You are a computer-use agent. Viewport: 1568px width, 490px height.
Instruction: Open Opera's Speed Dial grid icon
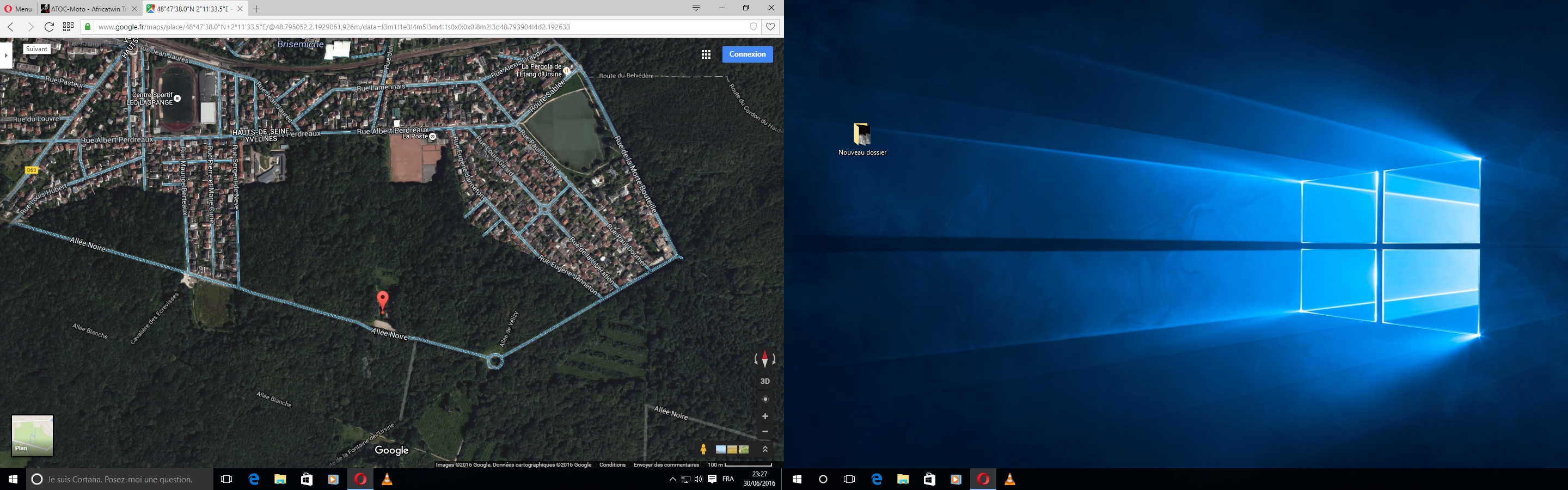pos(68,27)
